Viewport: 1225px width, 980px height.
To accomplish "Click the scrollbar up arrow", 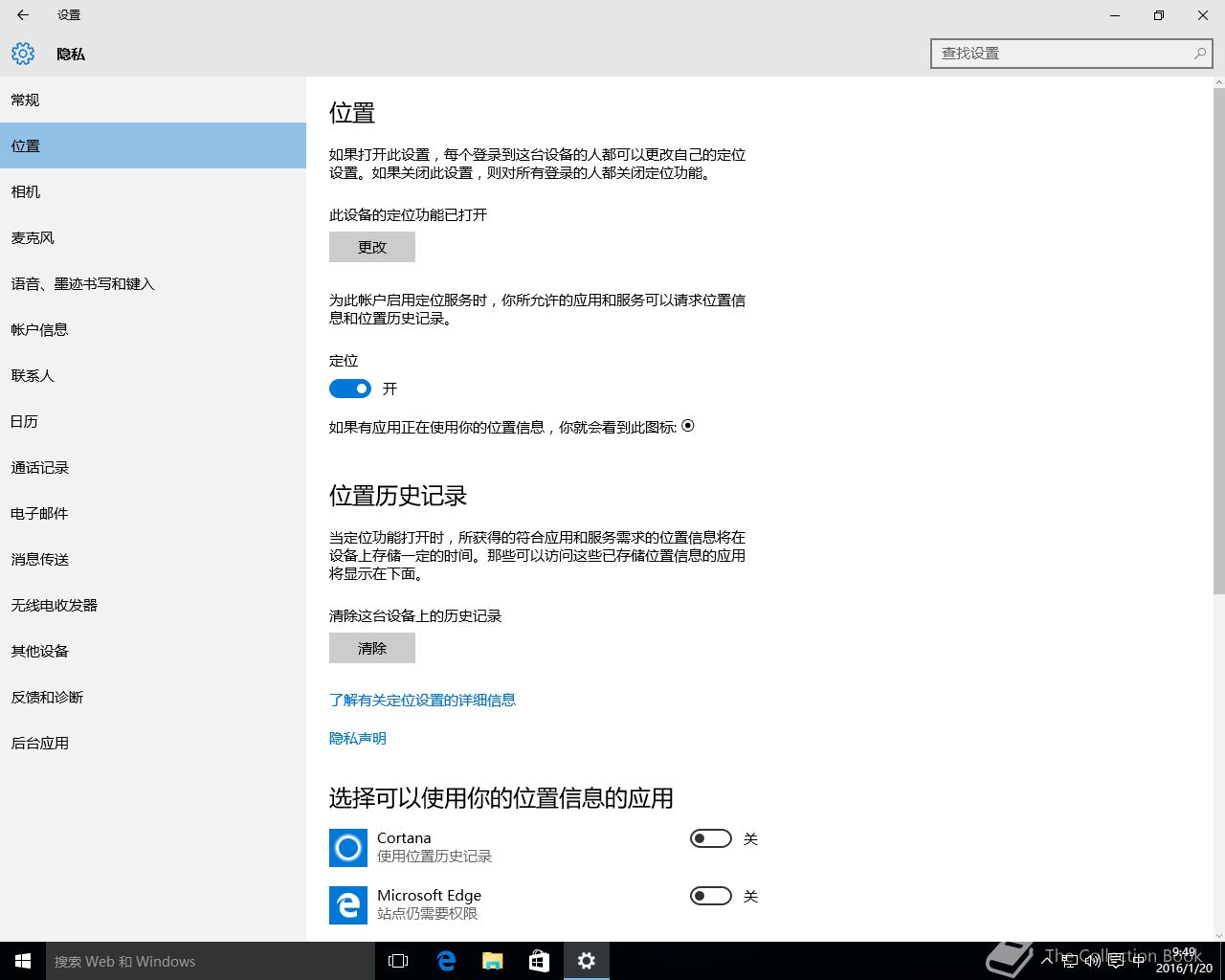I will click(1218, 83).
